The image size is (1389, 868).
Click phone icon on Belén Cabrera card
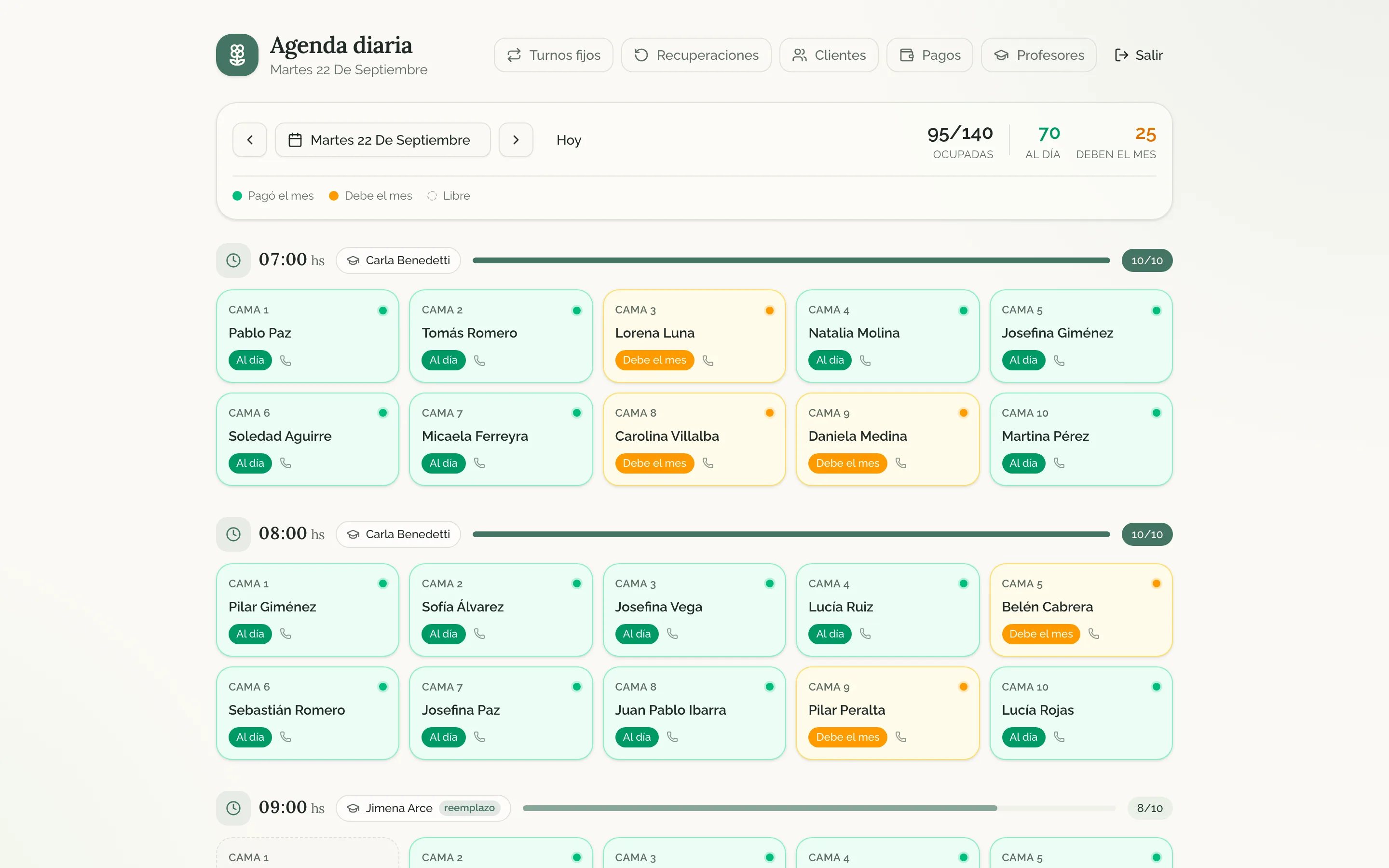[x=1094, y=634]
